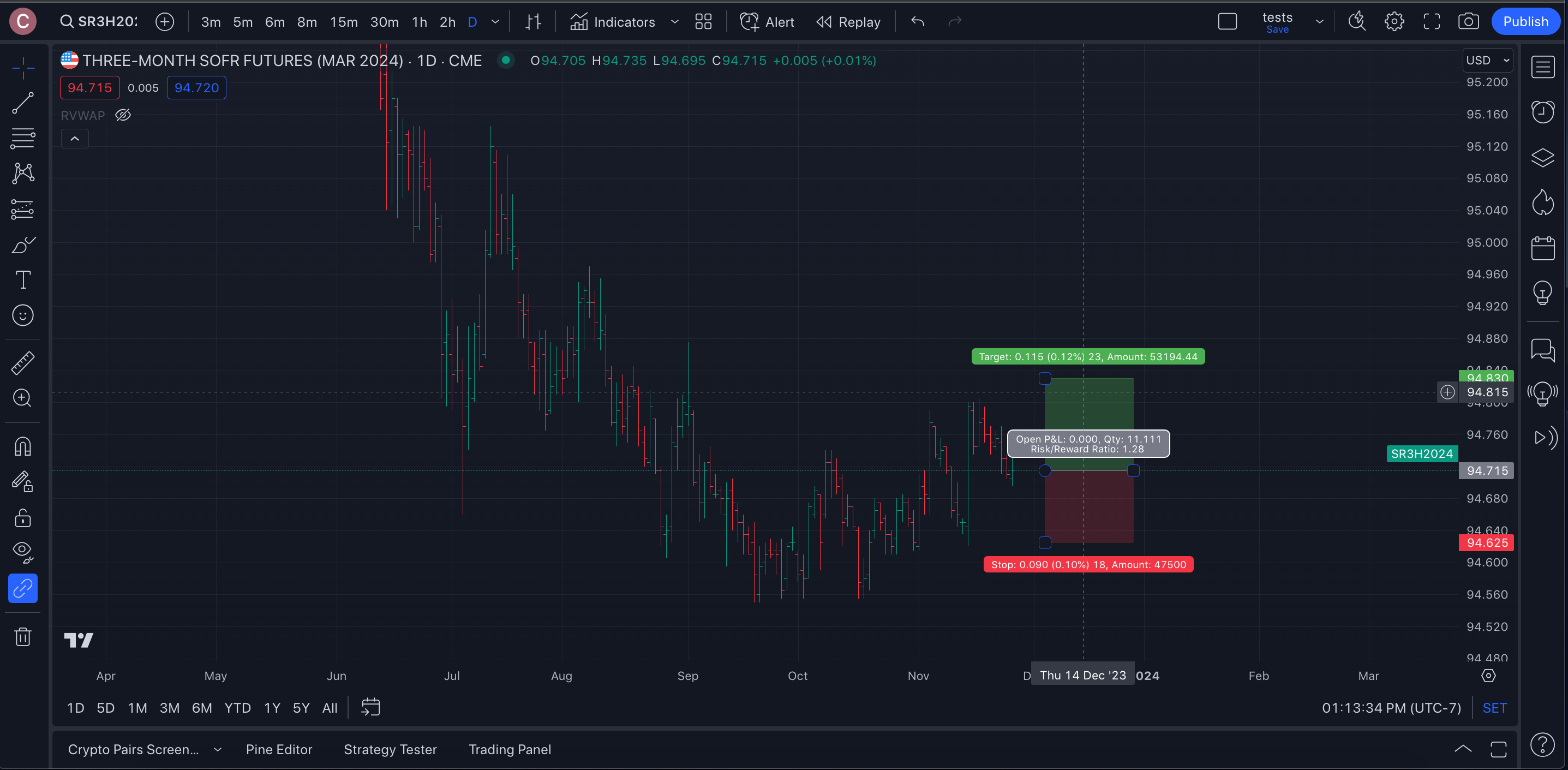Toggle lock all drawings

coord(22,518)
